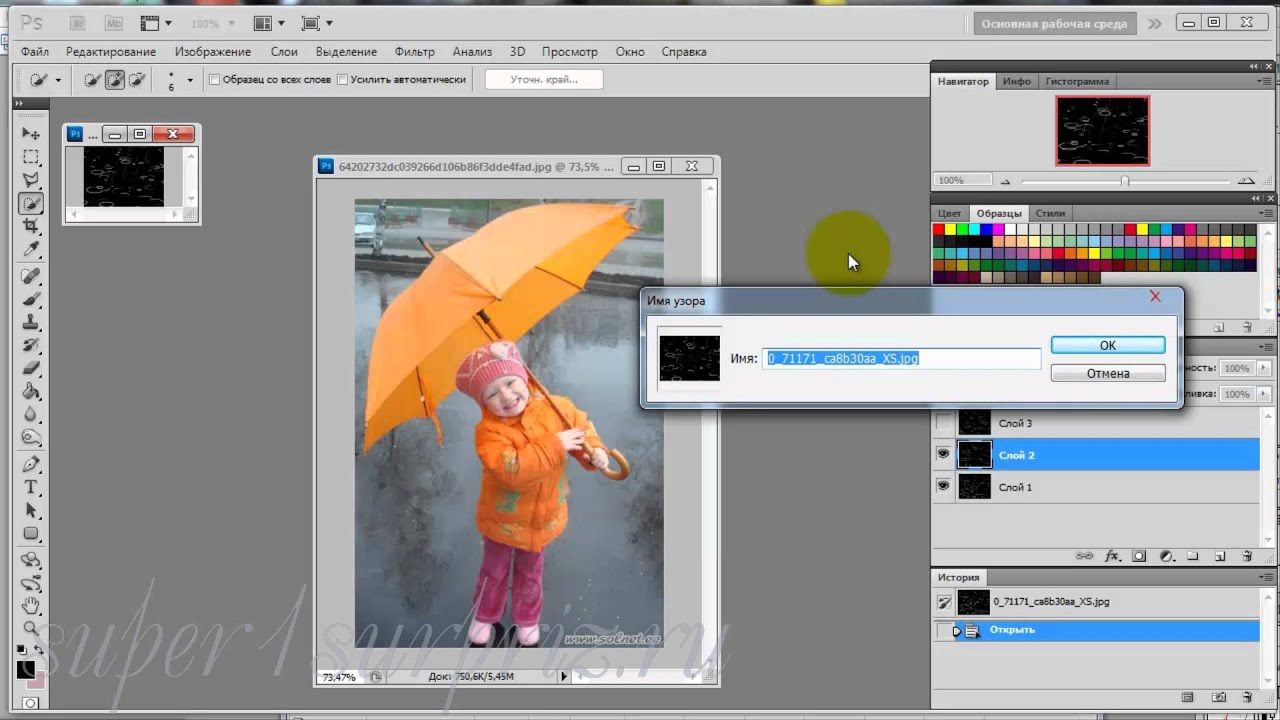Enable 'Усилить автоматически' checkbox
Viewport: 1280px width, 720px height.
(342, 80)
